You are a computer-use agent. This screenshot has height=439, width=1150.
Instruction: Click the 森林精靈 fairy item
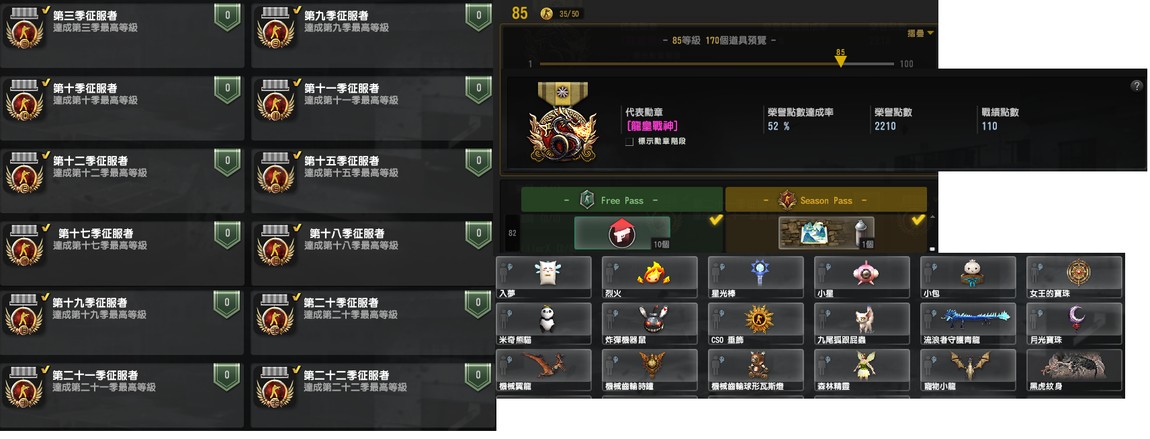pyautogui.click(x=862, y=370)
